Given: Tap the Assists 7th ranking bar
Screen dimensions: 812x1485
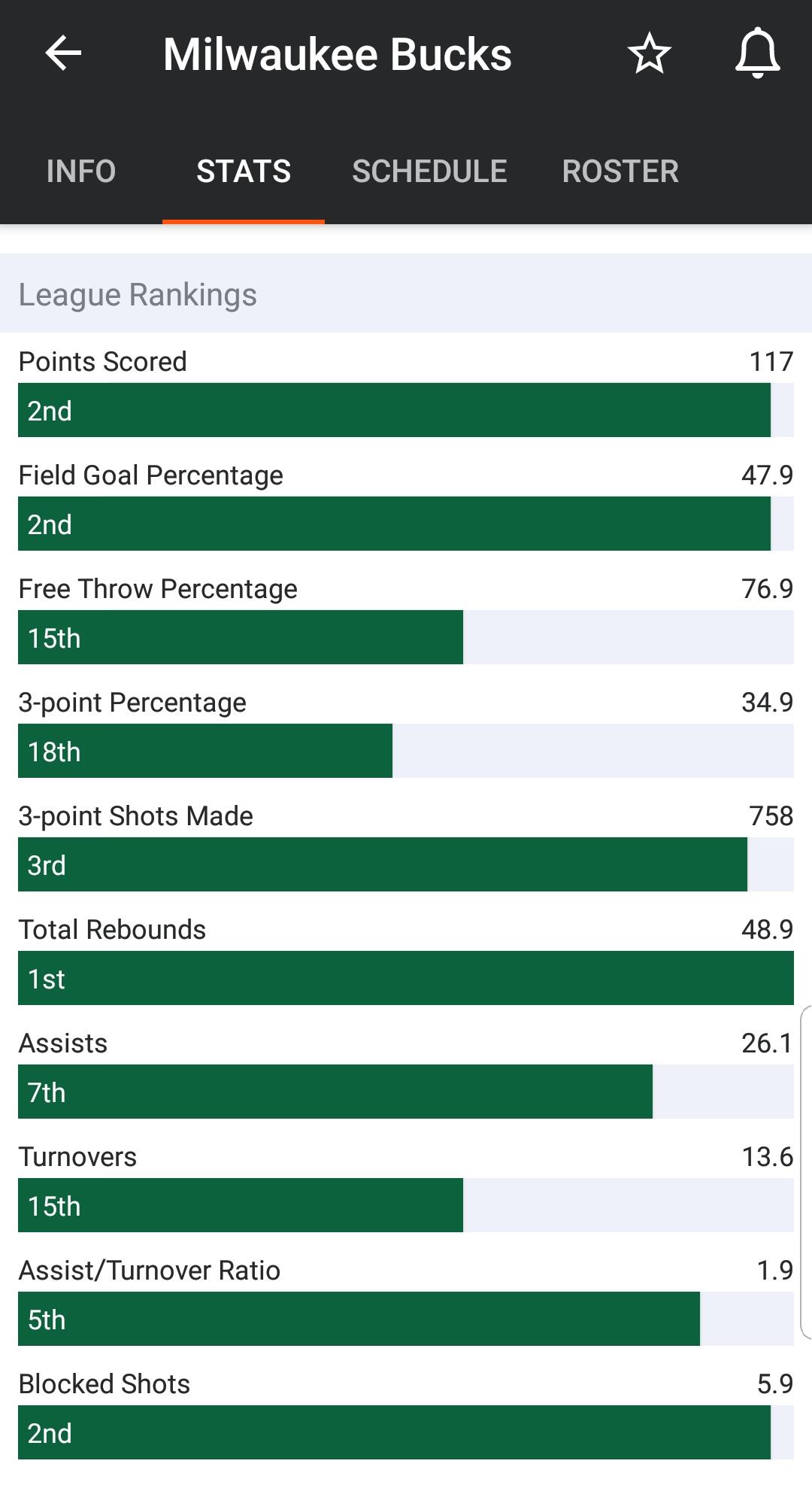Looking at the screenshot, I should tap(335, 1092).
